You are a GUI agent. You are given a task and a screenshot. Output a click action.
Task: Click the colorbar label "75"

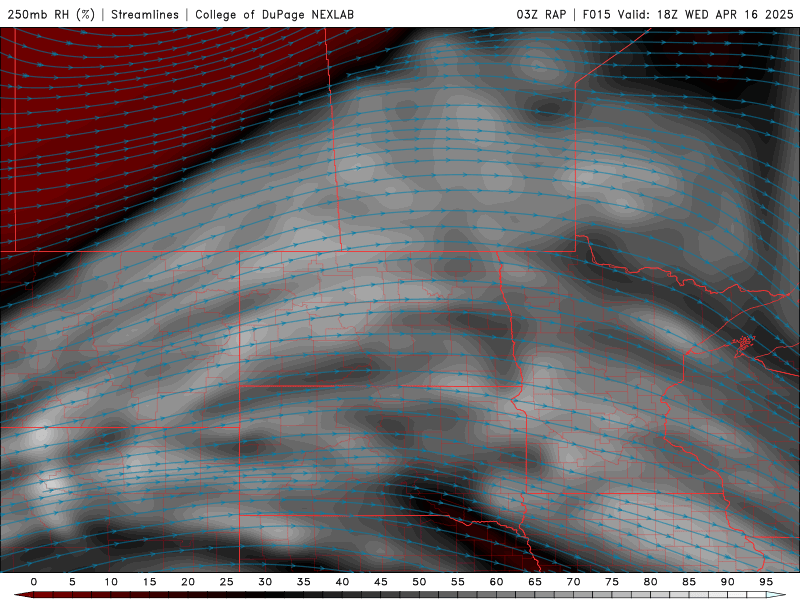tap(612, 582)
